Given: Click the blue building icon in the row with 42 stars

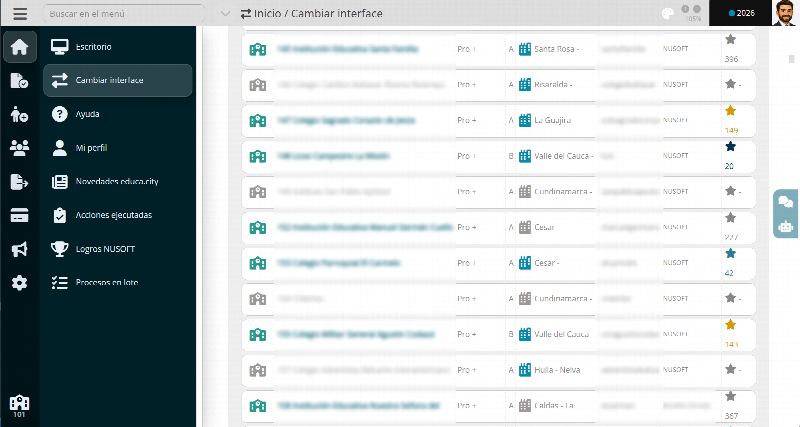Looking at the screenshot, I should (525, 263).
